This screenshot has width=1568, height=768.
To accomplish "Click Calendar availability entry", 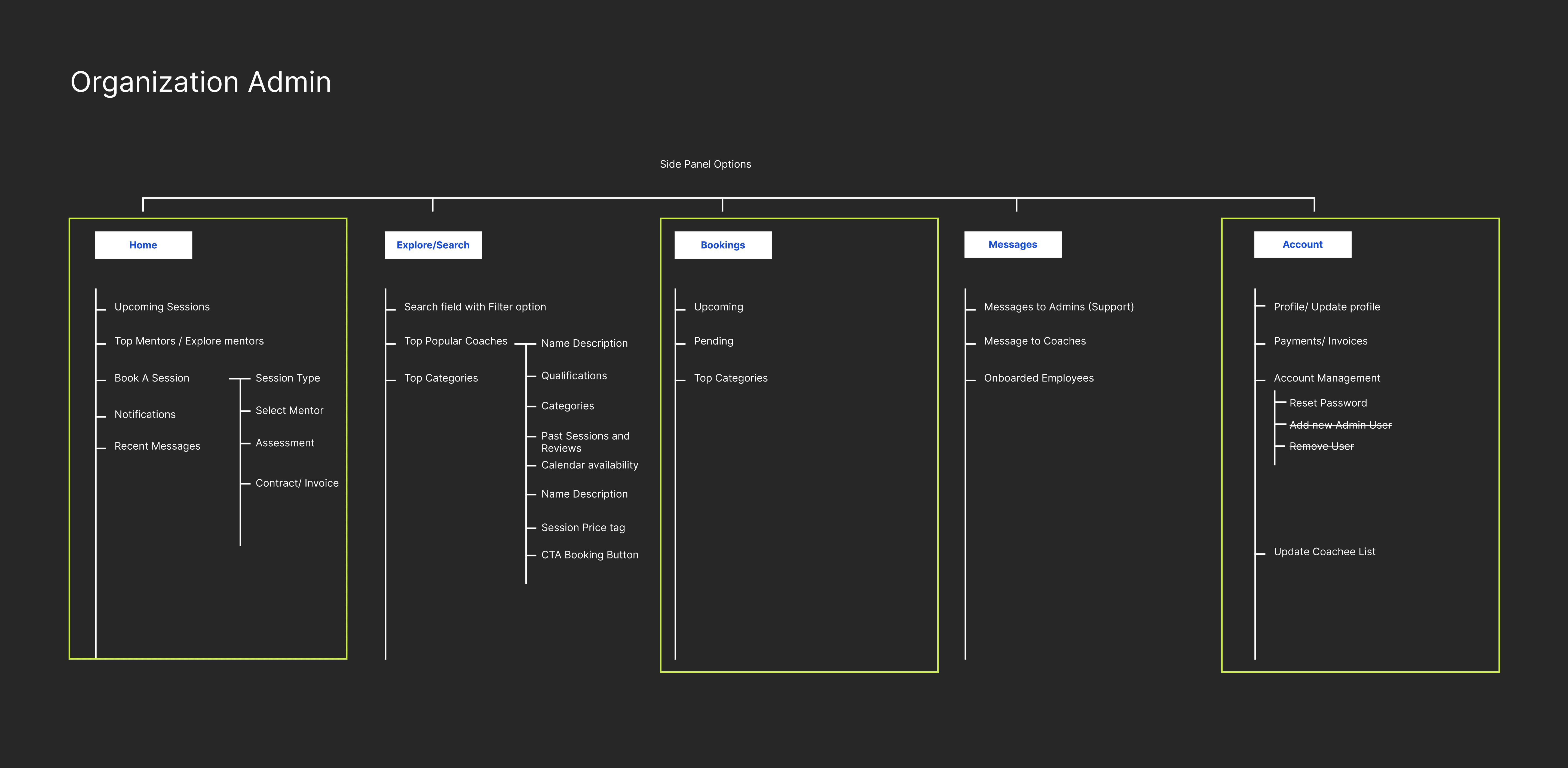I will [x=590, y=465].
